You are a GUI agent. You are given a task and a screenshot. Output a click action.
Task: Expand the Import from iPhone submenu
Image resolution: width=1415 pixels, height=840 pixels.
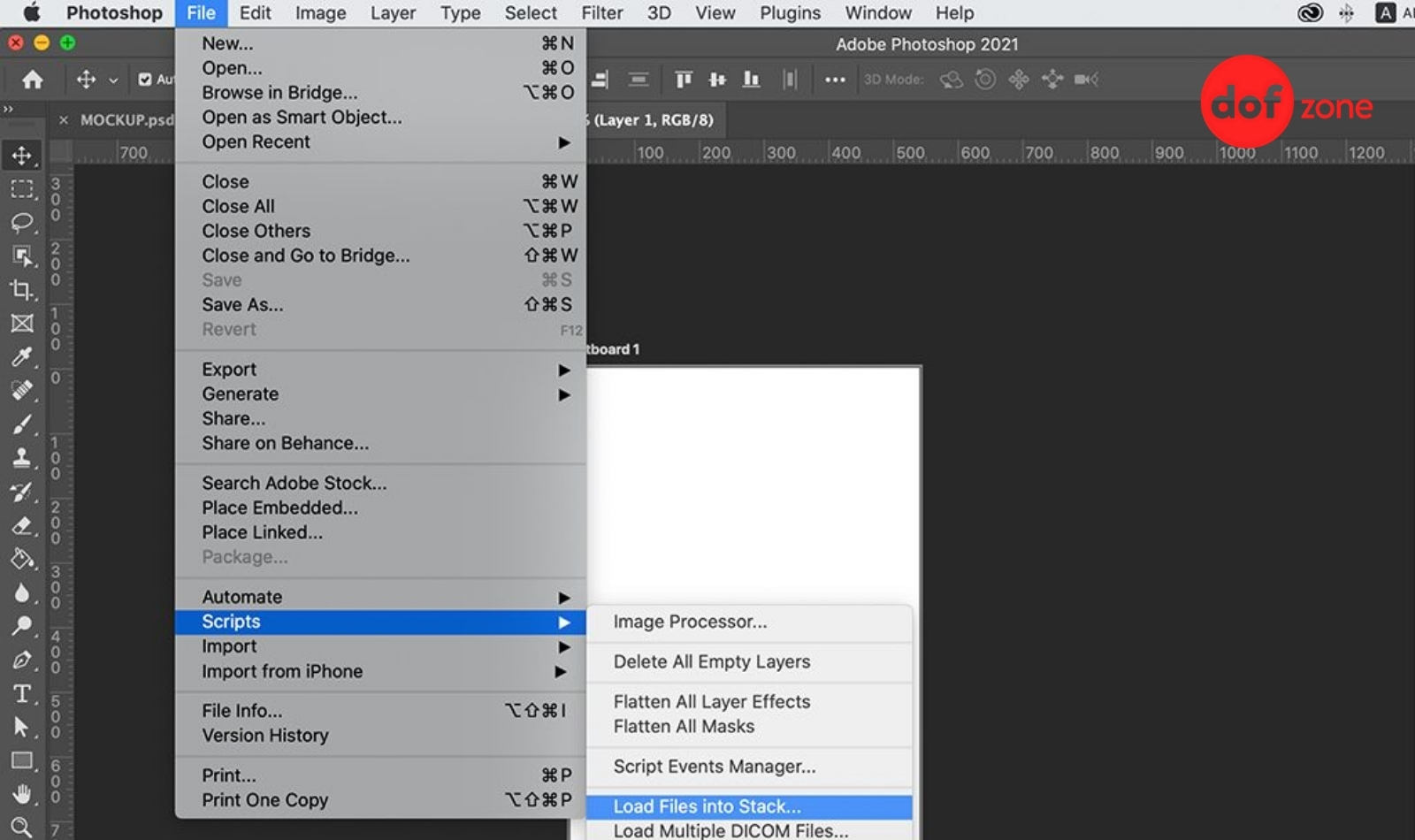[380, 671]
